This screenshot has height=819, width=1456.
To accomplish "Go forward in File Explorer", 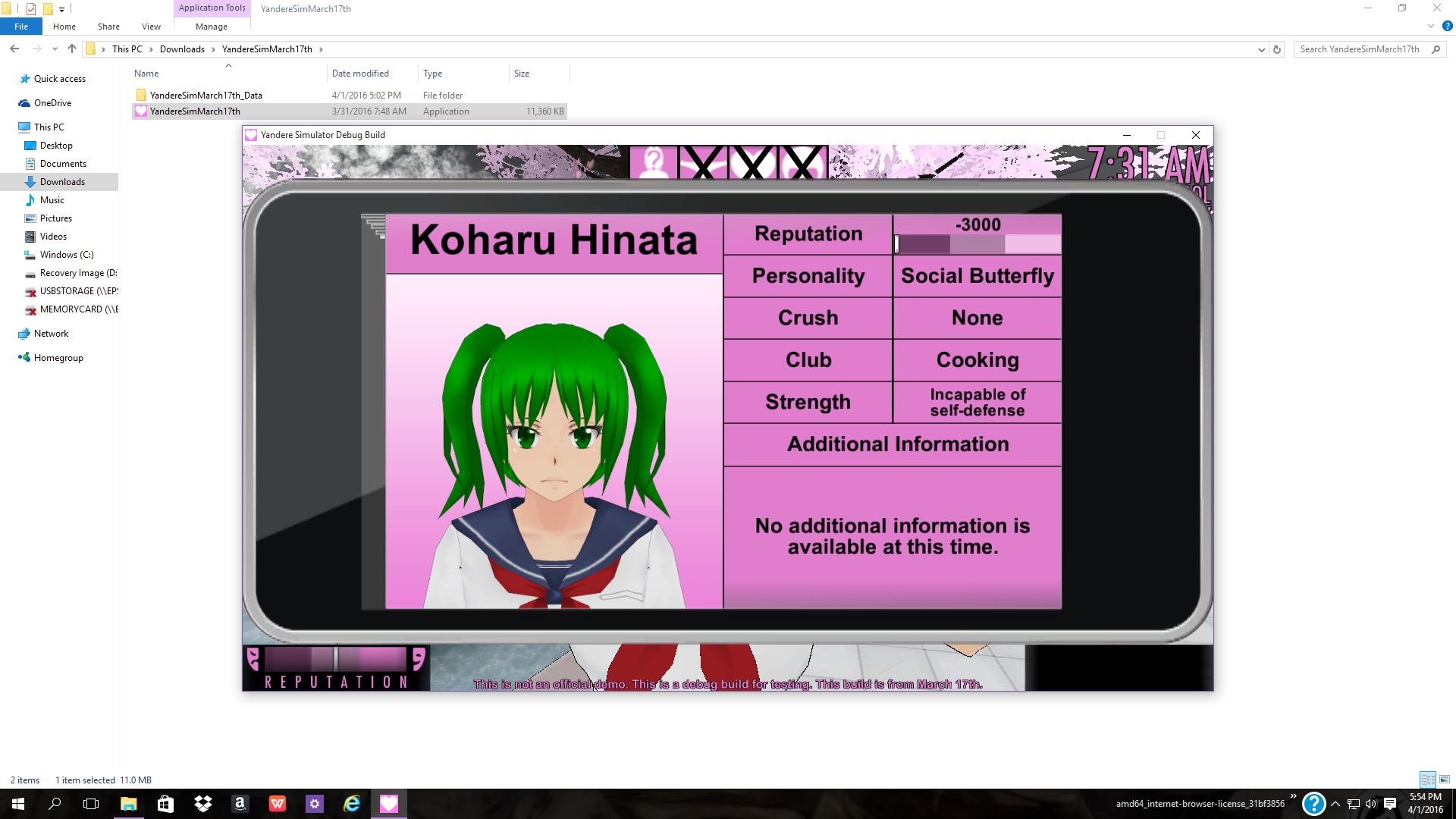I will click(x=36, y=49).
